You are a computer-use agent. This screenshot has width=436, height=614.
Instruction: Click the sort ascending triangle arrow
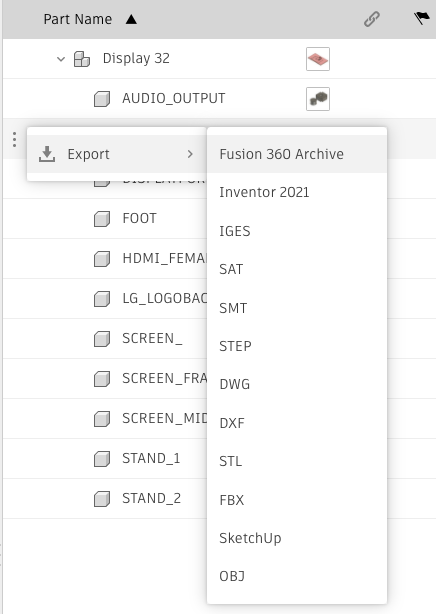[131, 19]
